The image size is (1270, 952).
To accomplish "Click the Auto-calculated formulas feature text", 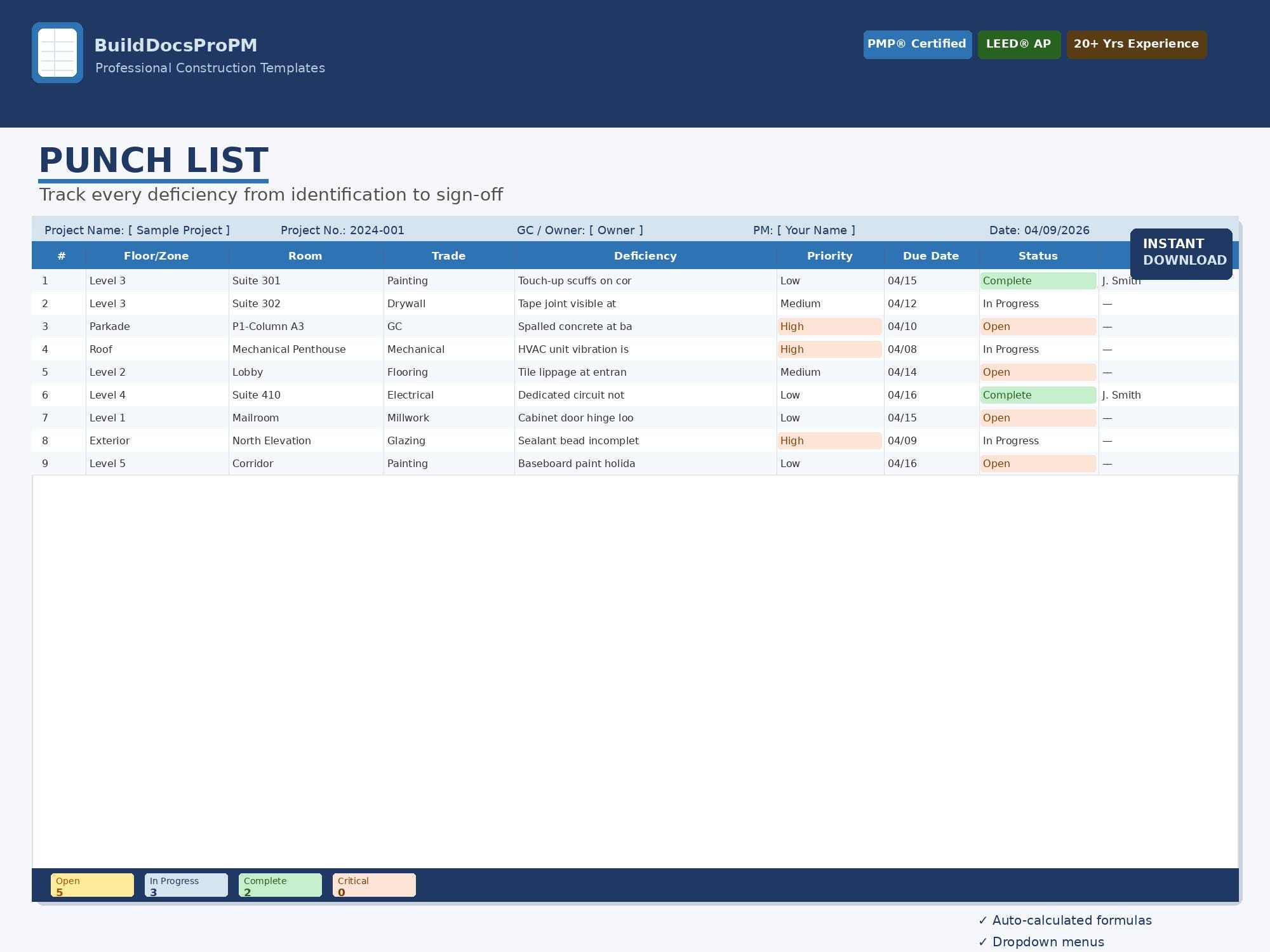I will click(x=1066, y=920).
